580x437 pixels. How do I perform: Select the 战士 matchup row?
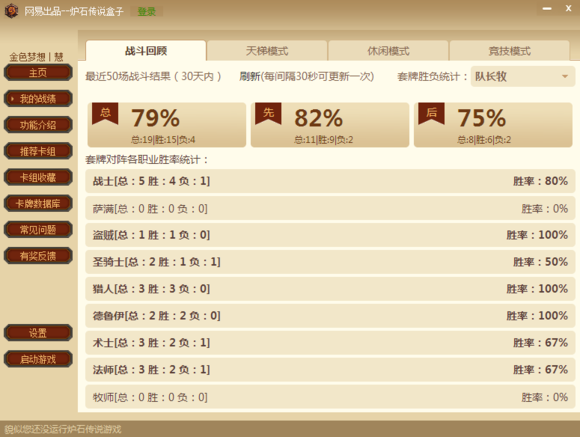pos(330,181)
